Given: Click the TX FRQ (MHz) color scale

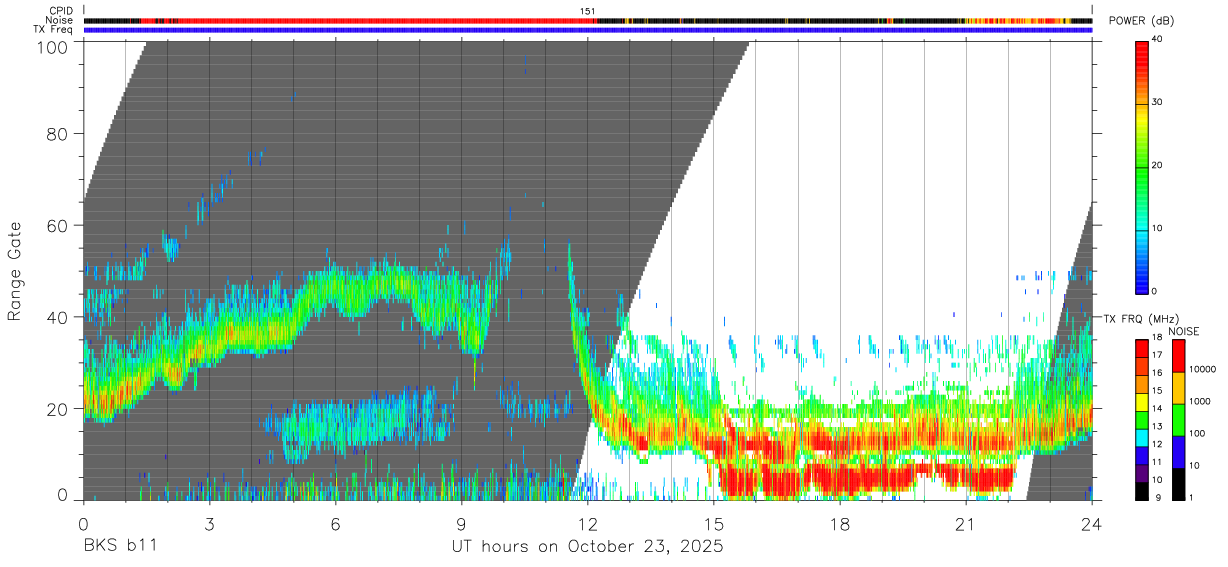Looking at the screenshot, I should [1141, 419].
